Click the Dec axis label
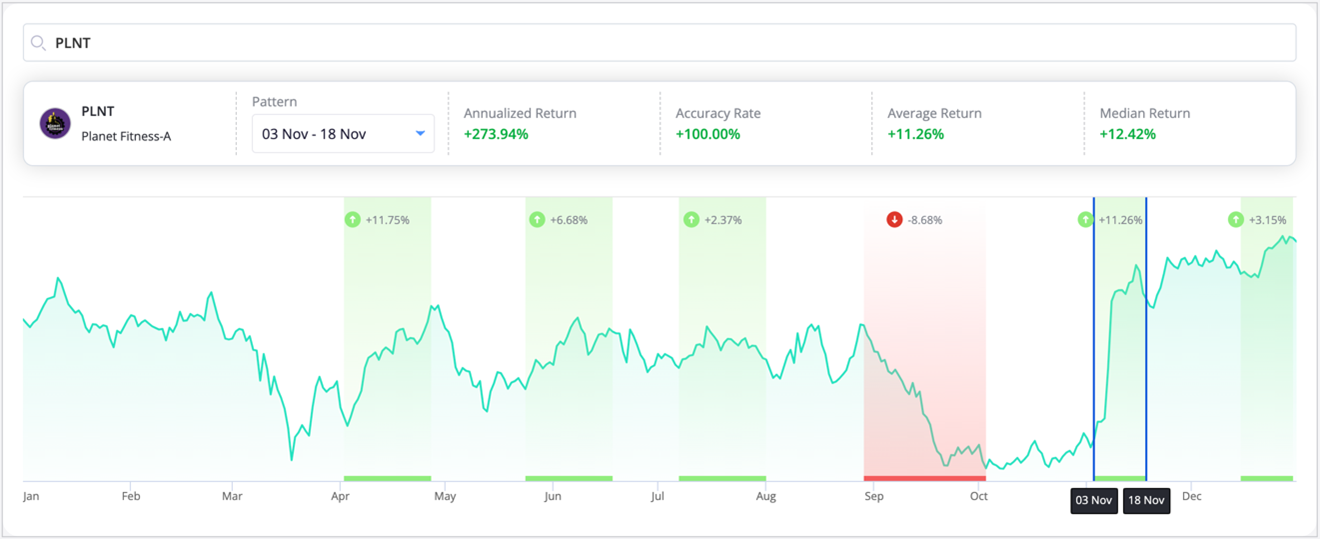This screenshot has height=539, width=1320. [1192, 496]
